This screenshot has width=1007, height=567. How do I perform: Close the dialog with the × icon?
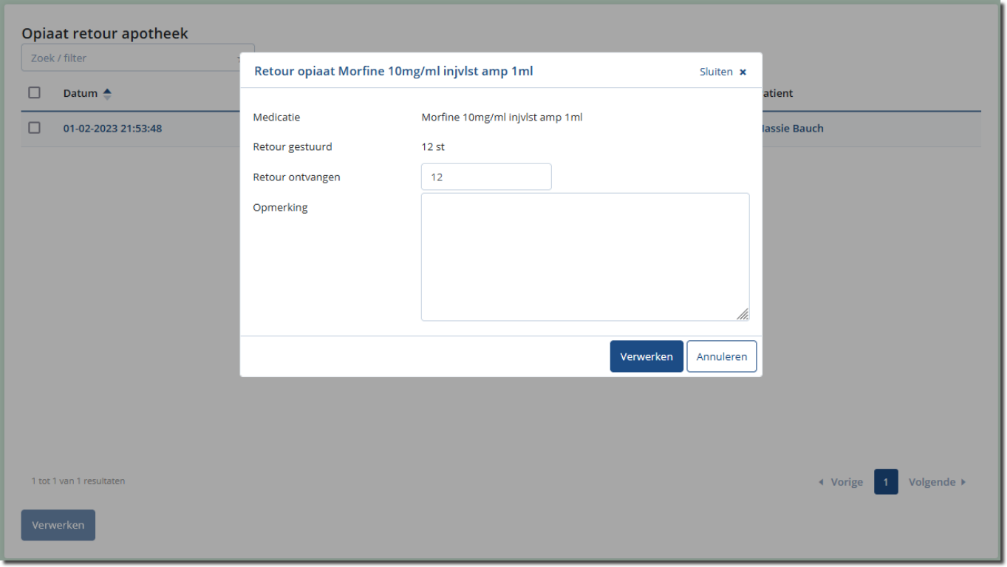click(x=742, y=72)
